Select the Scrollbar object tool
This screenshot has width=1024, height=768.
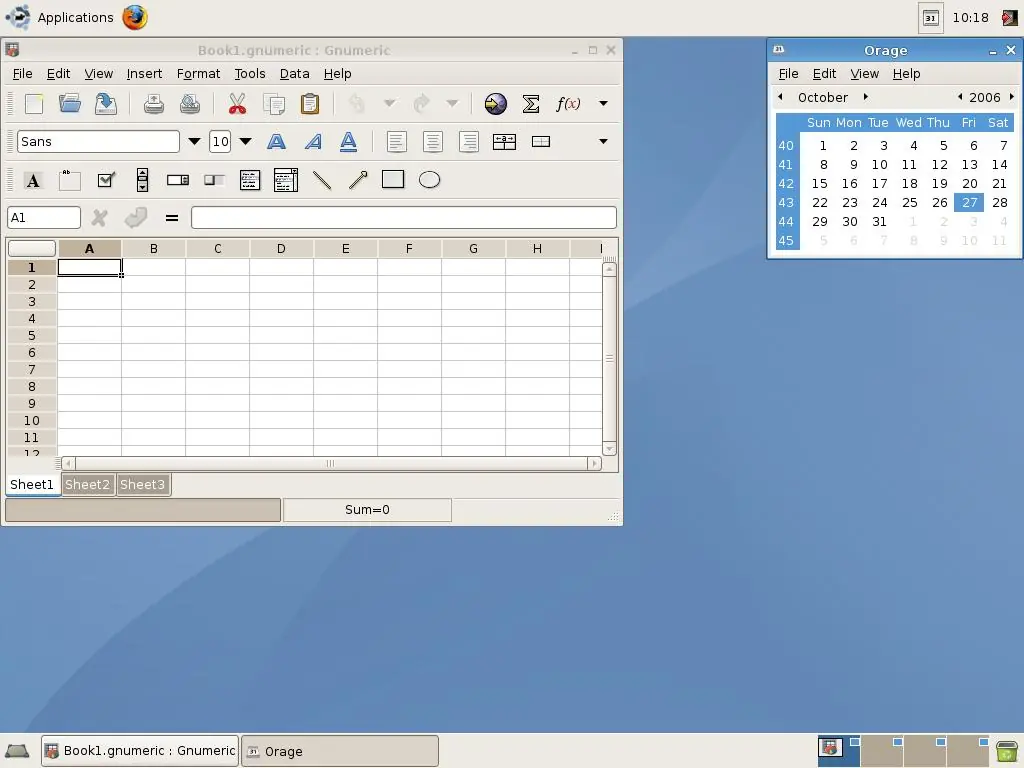coord(142,180)
